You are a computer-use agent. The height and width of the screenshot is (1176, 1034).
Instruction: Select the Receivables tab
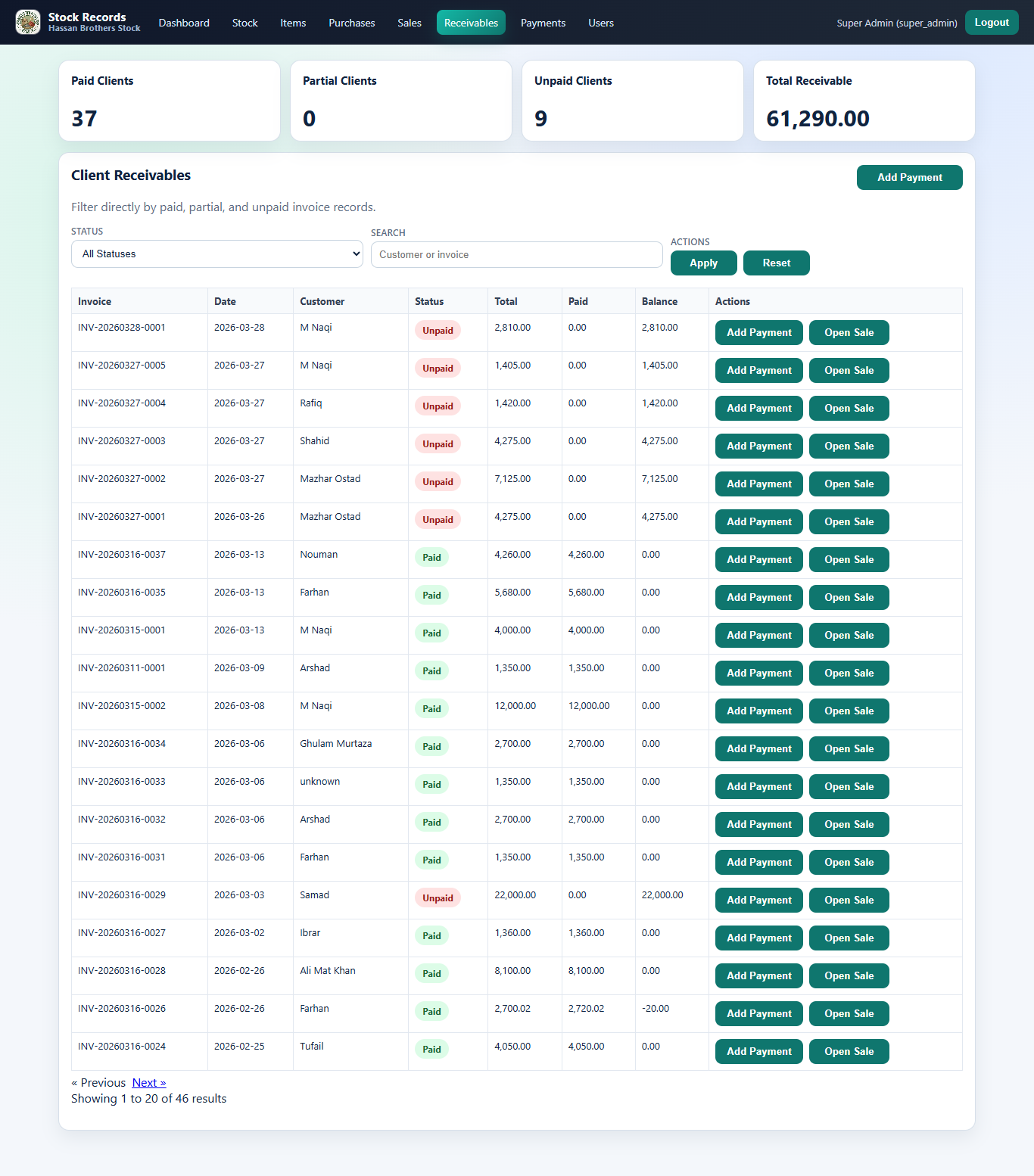tap(471, 23)
